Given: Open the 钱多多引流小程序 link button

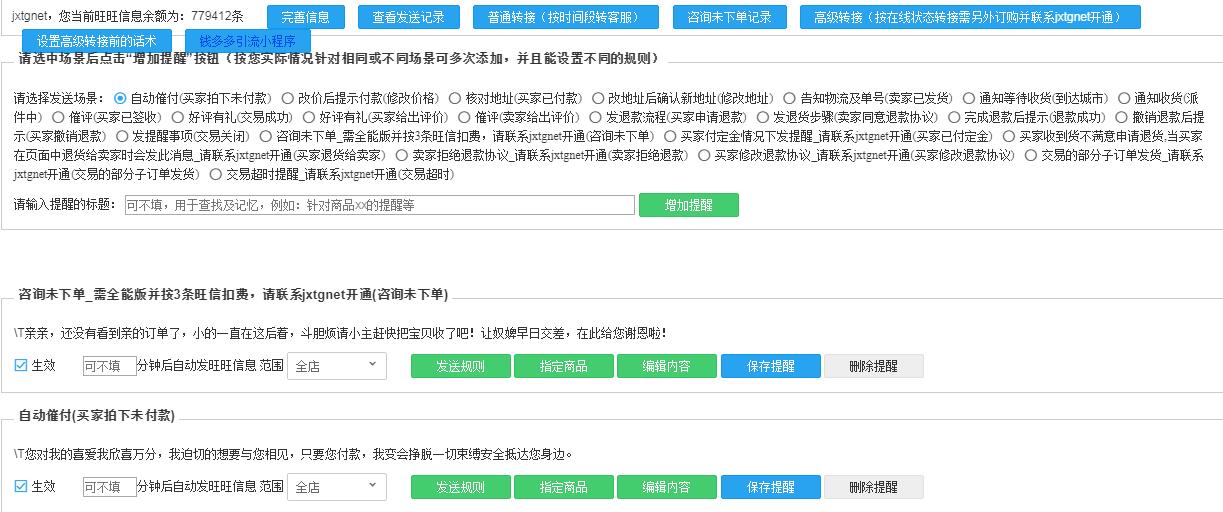Looking at the screenshot, I should coord(248,42).
